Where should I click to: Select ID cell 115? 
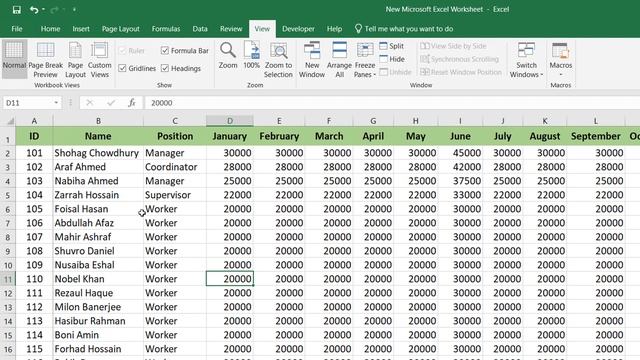pos(34,349)
